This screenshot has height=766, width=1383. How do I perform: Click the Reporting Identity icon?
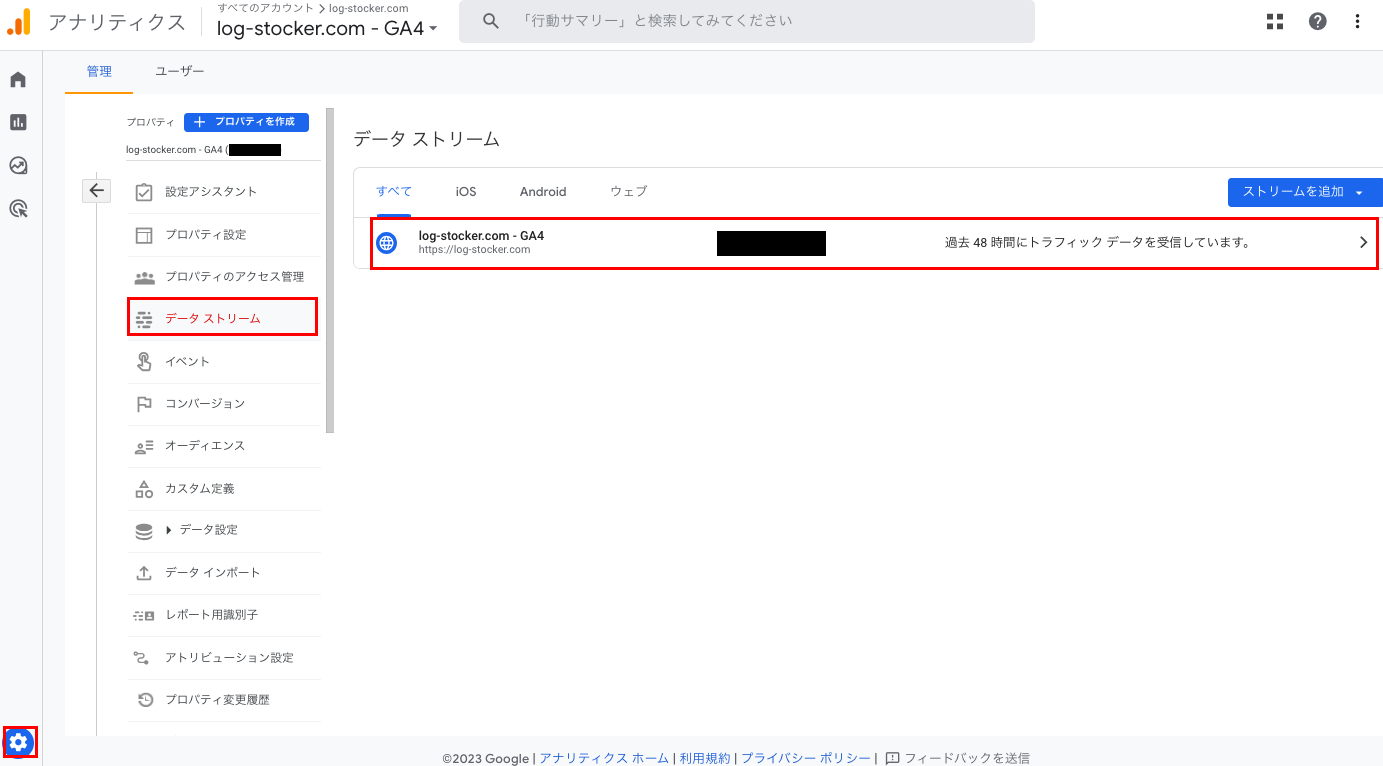point(144,616)
